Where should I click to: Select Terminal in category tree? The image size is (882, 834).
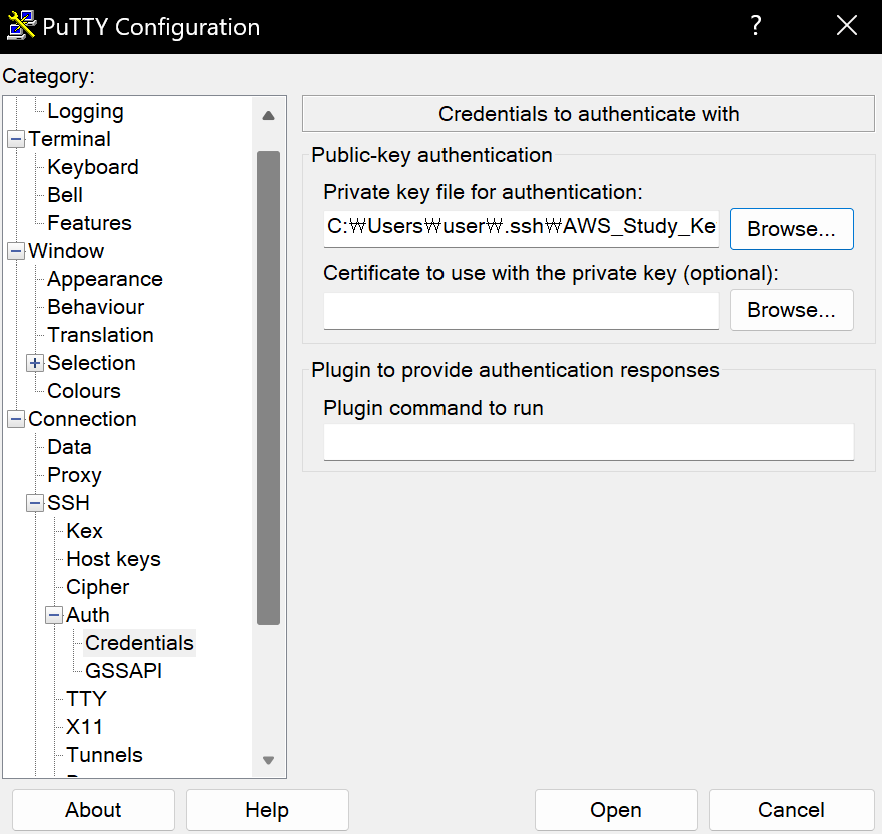[69, 139]
